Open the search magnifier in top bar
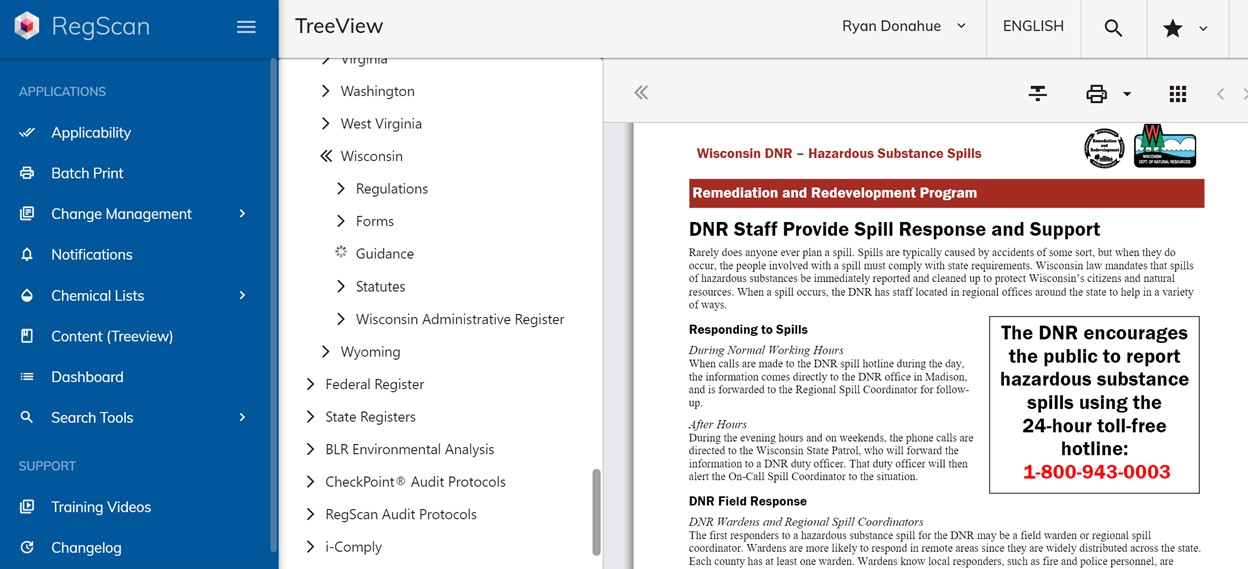The height and width of the screenshot is (569, 1248). click(x=1113, y=28)
